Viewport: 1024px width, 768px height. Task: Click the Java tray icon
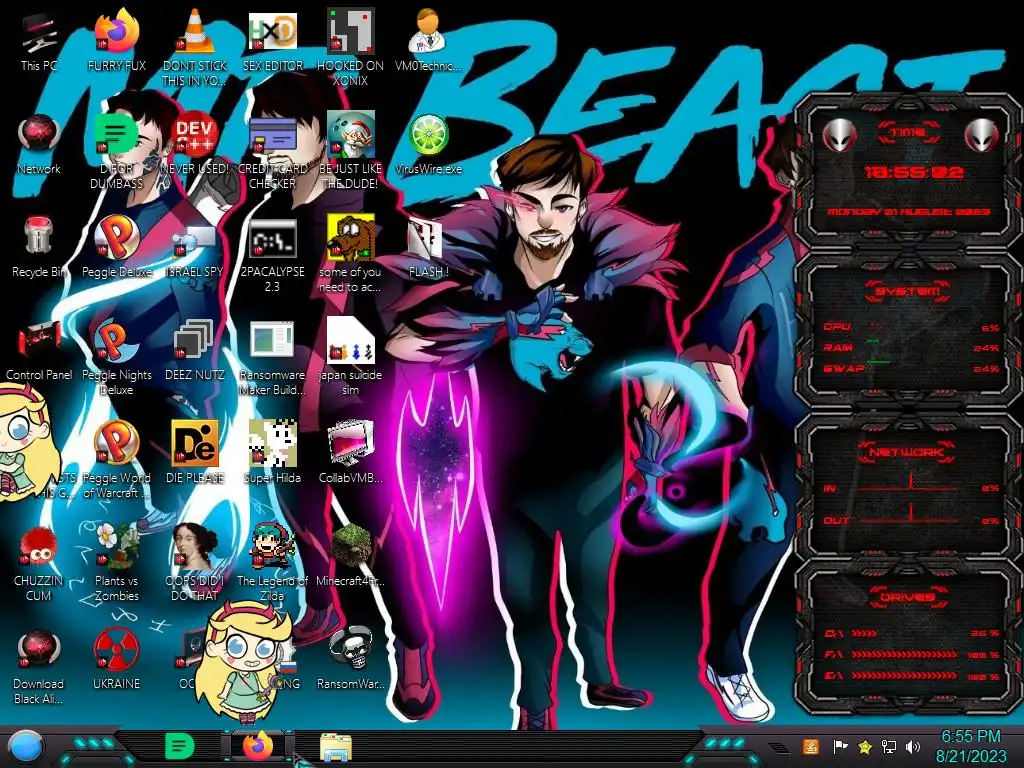tap(810, 746)
